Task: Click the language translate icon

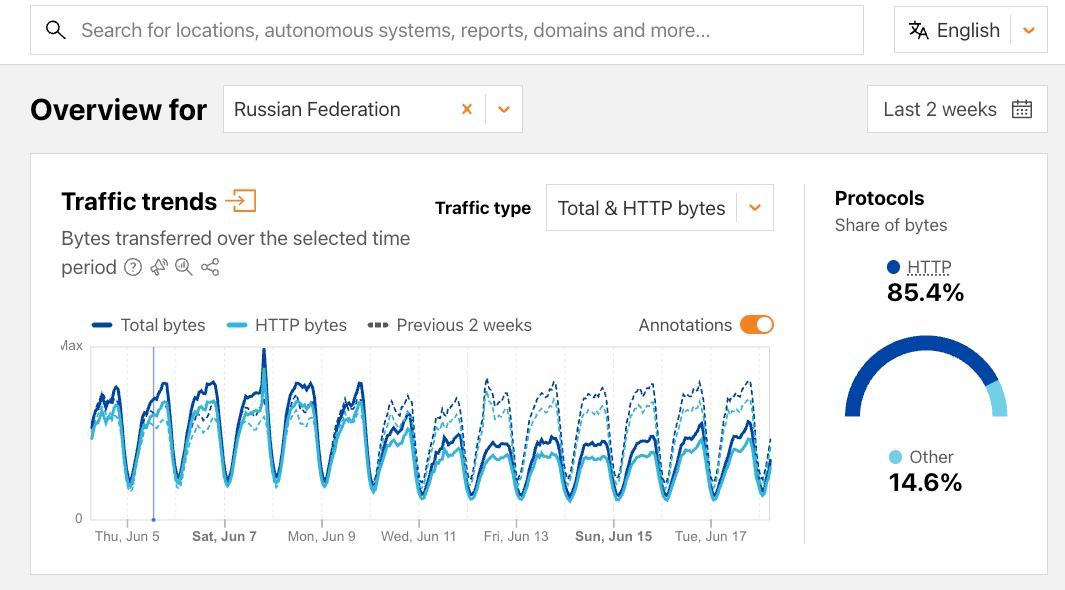Action: coord(918,30)
